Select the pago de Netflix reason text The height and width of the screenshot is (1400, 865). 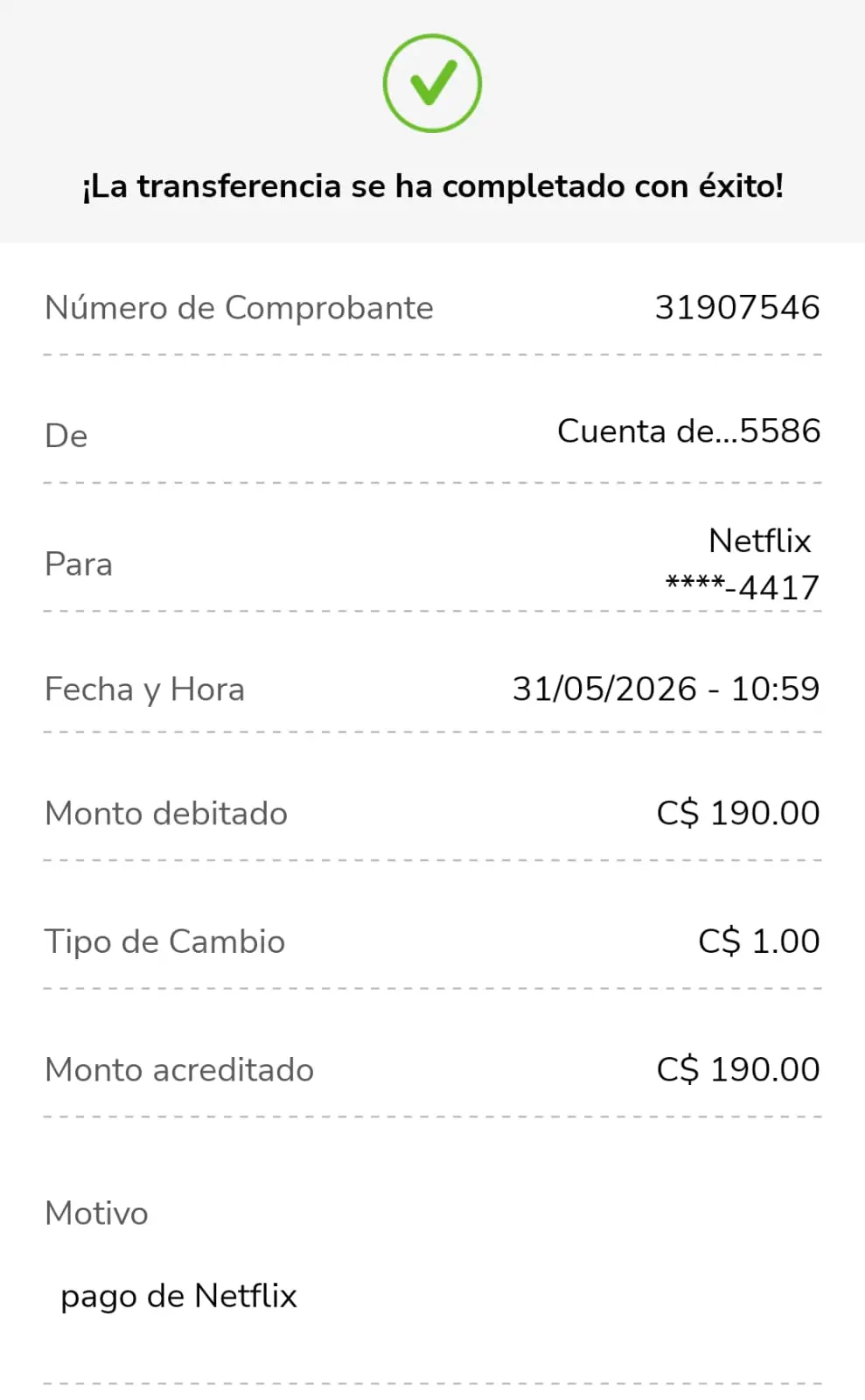(178, 1296)
